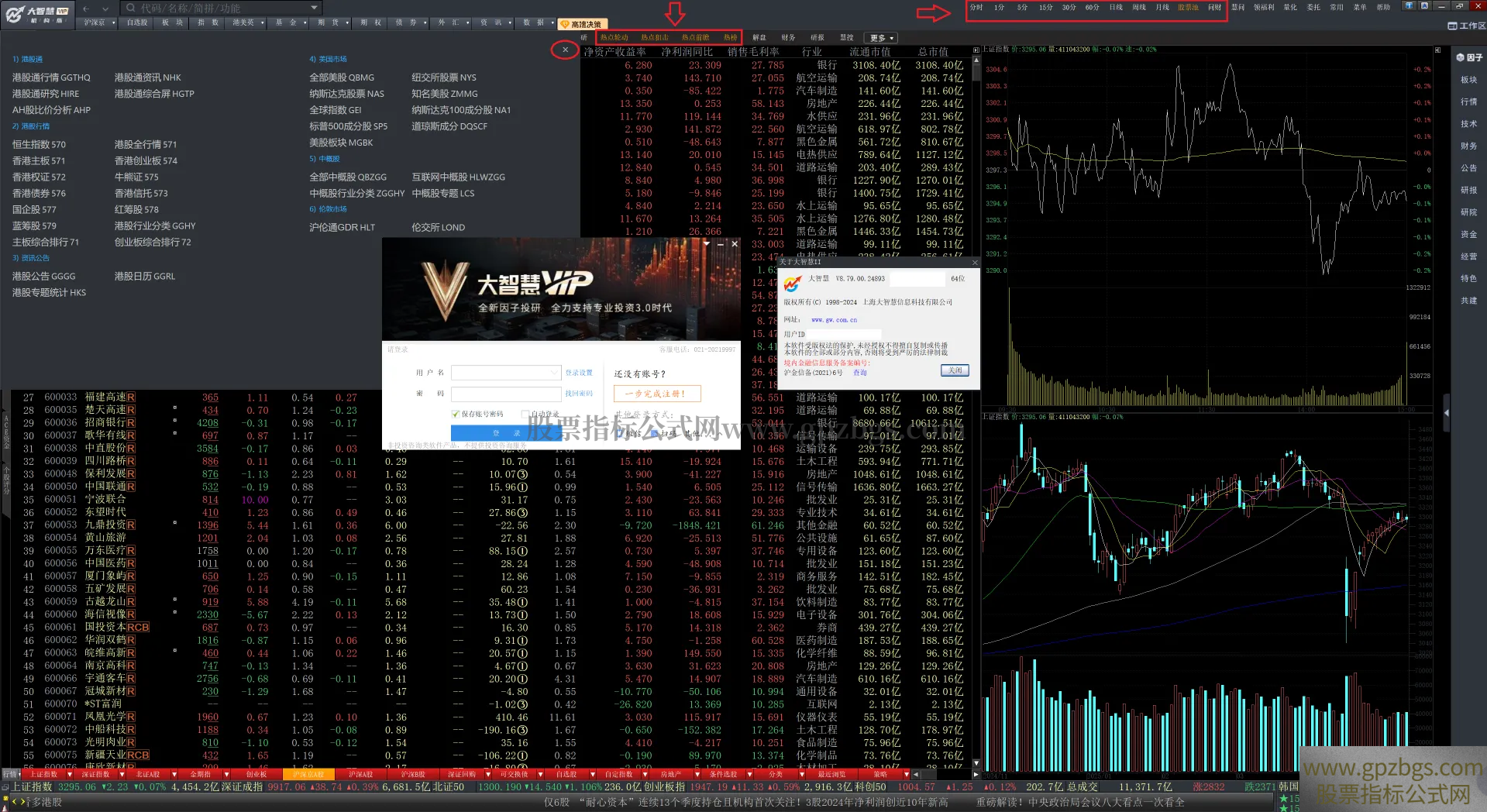The height and width of the screenshot is (812, 1487).
Task: Open the 慧搜 tab
Action: pyautogui.click(x=847, y=37)
